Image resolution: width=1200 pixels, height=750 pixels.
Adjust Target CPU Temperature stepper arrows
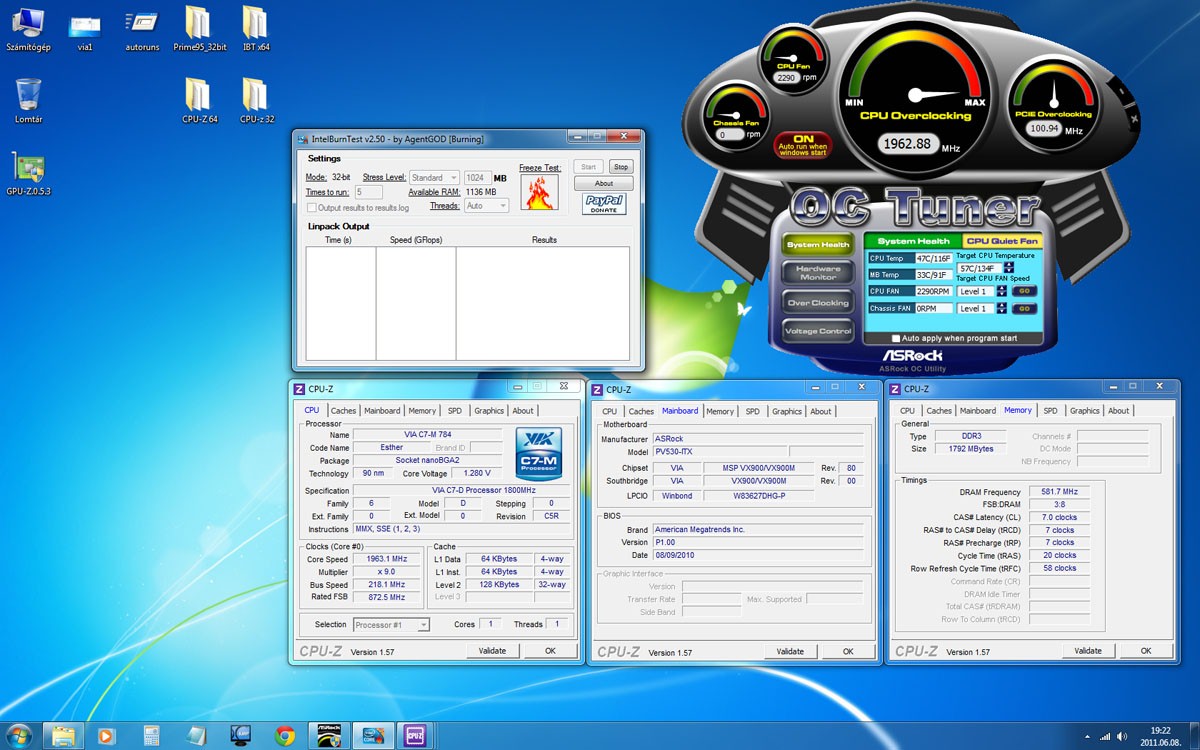pyautogui.click(x=1008, y=268)
